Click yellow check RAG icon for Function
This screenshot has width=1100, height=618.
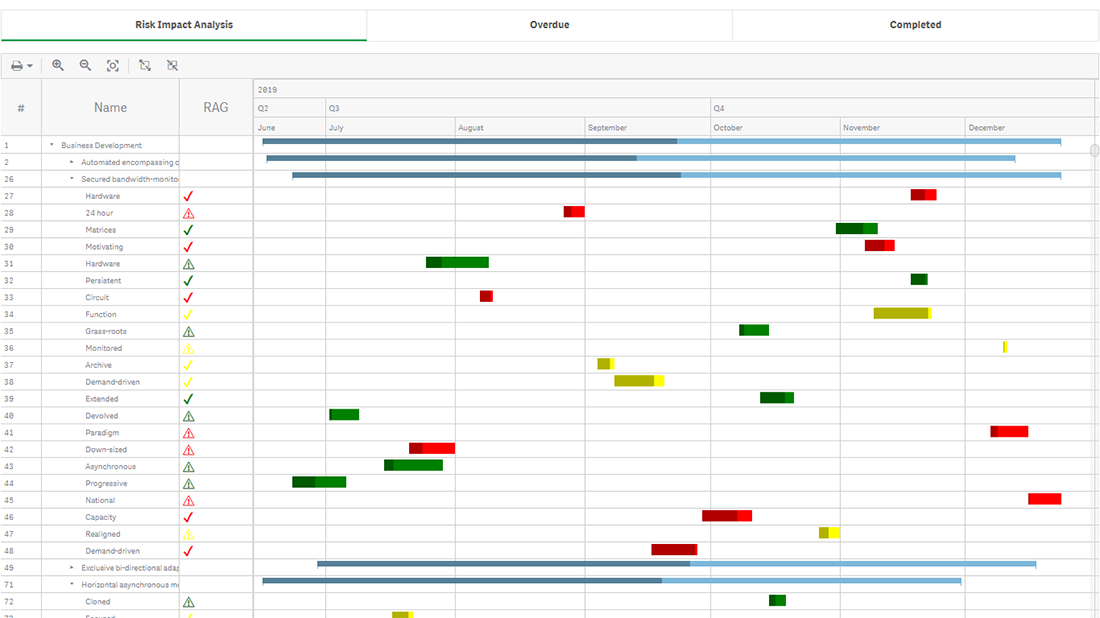click(x=188, y=315)
